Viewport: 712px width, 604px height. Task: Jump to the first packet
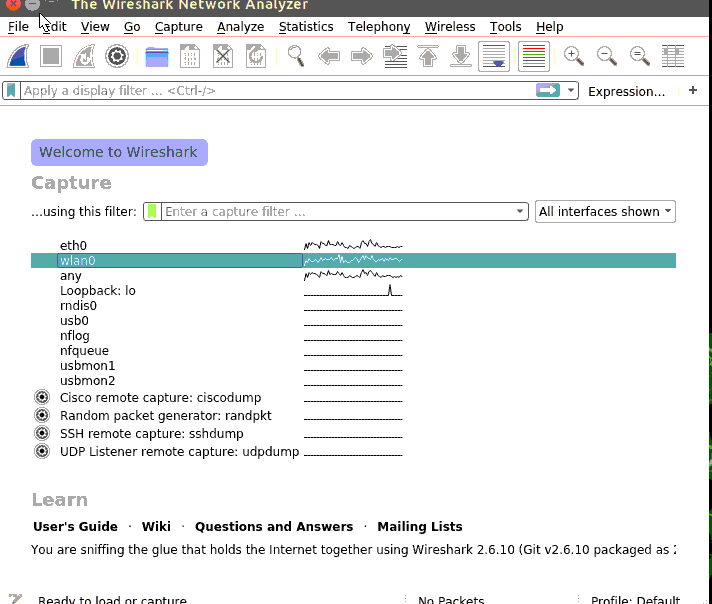[x=428, y=56]
